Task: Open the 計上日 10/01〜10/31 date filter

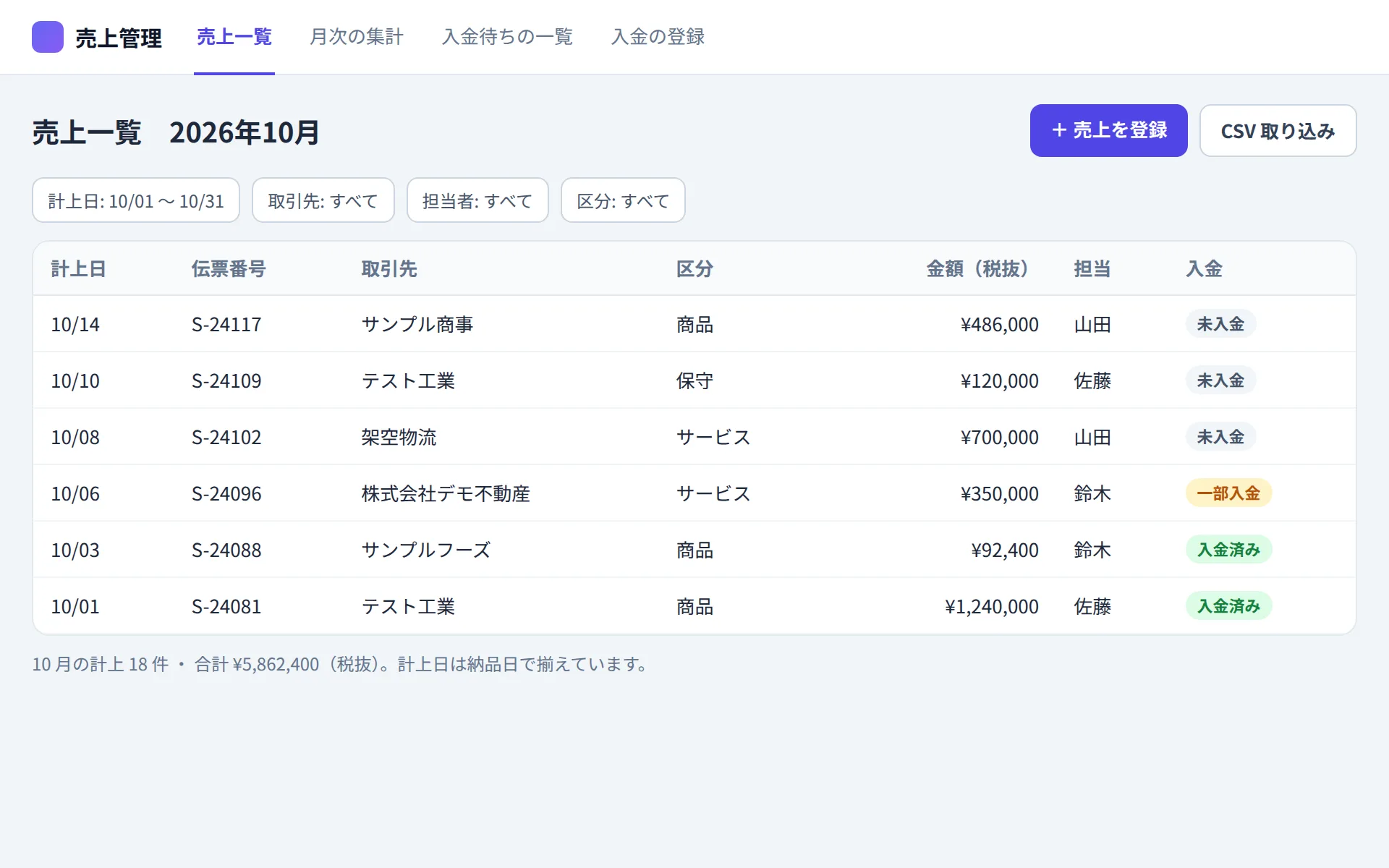Action: pos(136,200)
